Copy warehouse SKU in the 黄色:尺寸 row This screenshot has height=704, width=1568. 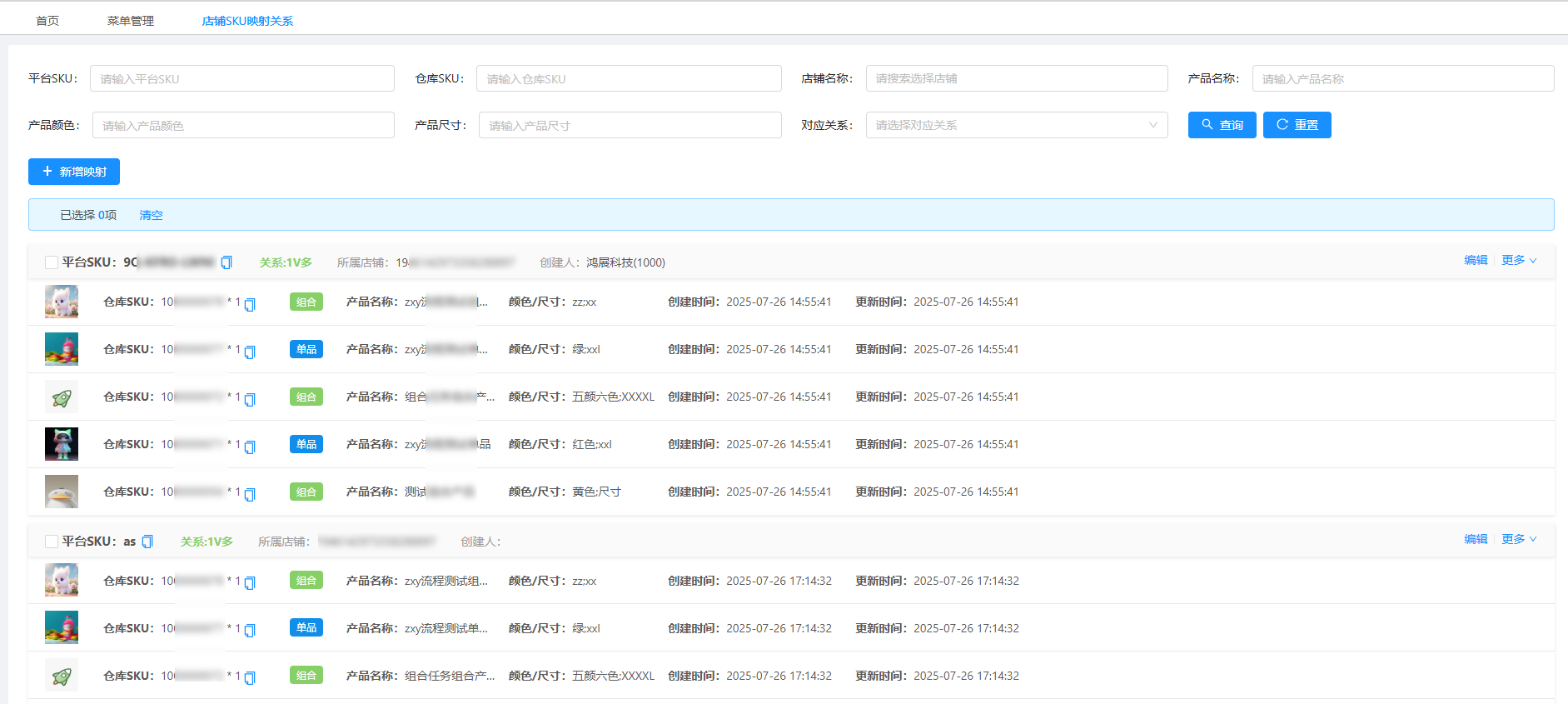click(x=250, y=494)
